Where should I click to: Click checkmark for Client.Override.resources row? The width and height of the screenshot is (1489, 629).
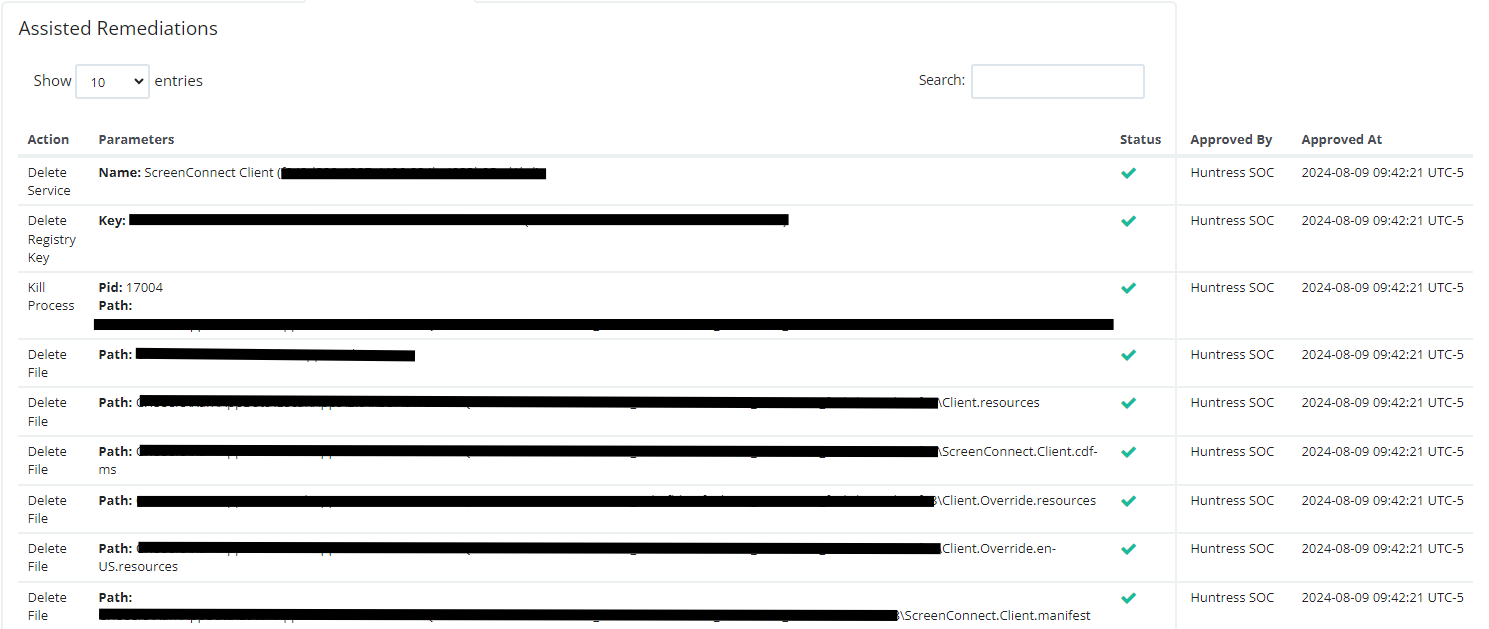1128,501
